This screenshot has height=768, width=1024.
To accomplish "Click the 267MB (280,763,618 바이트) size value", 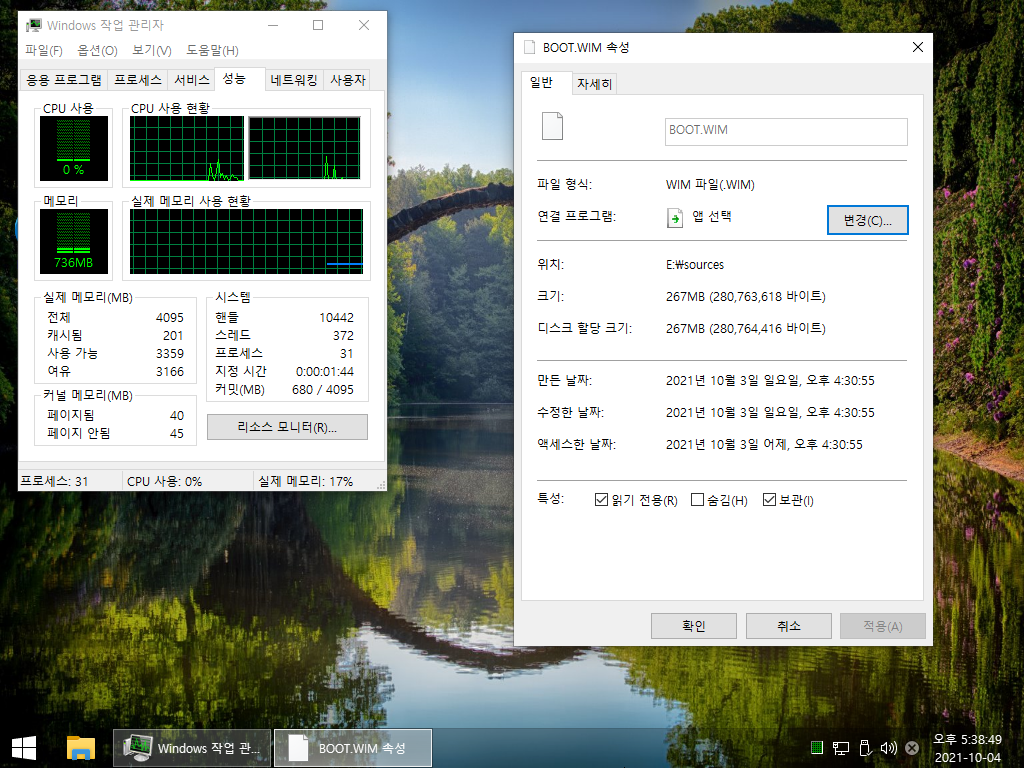I will [x=746, y=296].
